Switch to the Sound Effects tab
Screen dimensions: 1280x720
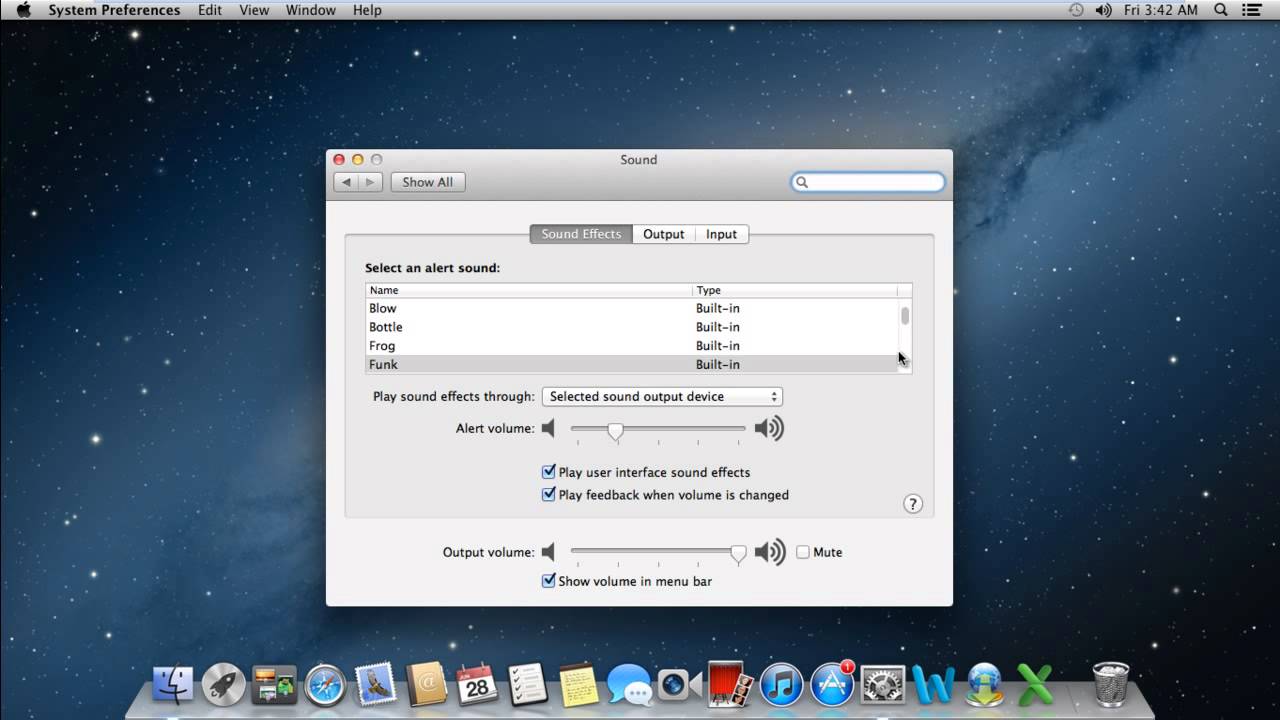click(x=581, y=234)
